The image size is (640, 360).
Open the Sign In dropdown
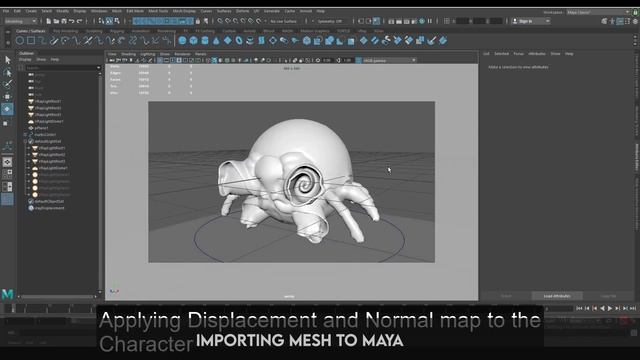(x=531, y=21)
